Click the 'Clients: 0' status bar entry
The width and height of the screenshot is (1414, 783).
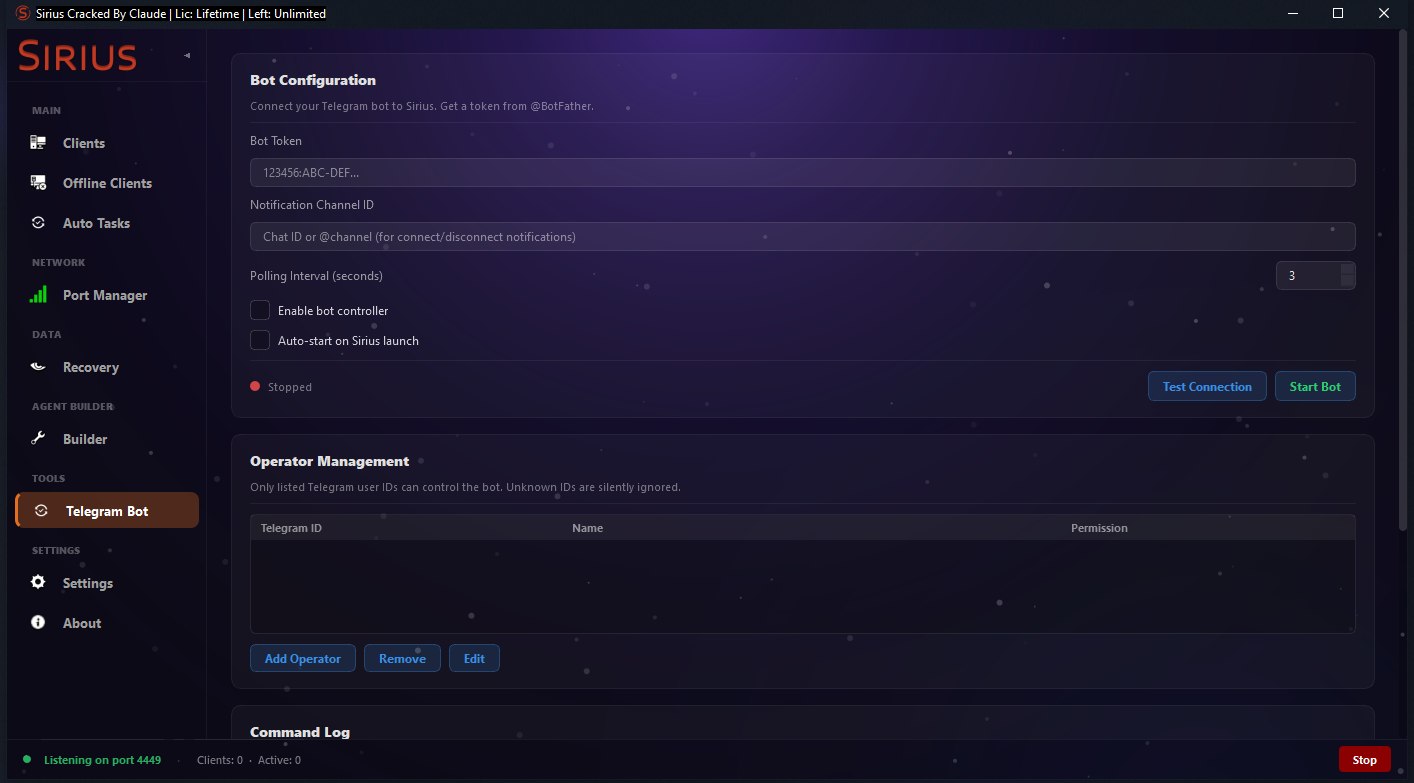220,760
